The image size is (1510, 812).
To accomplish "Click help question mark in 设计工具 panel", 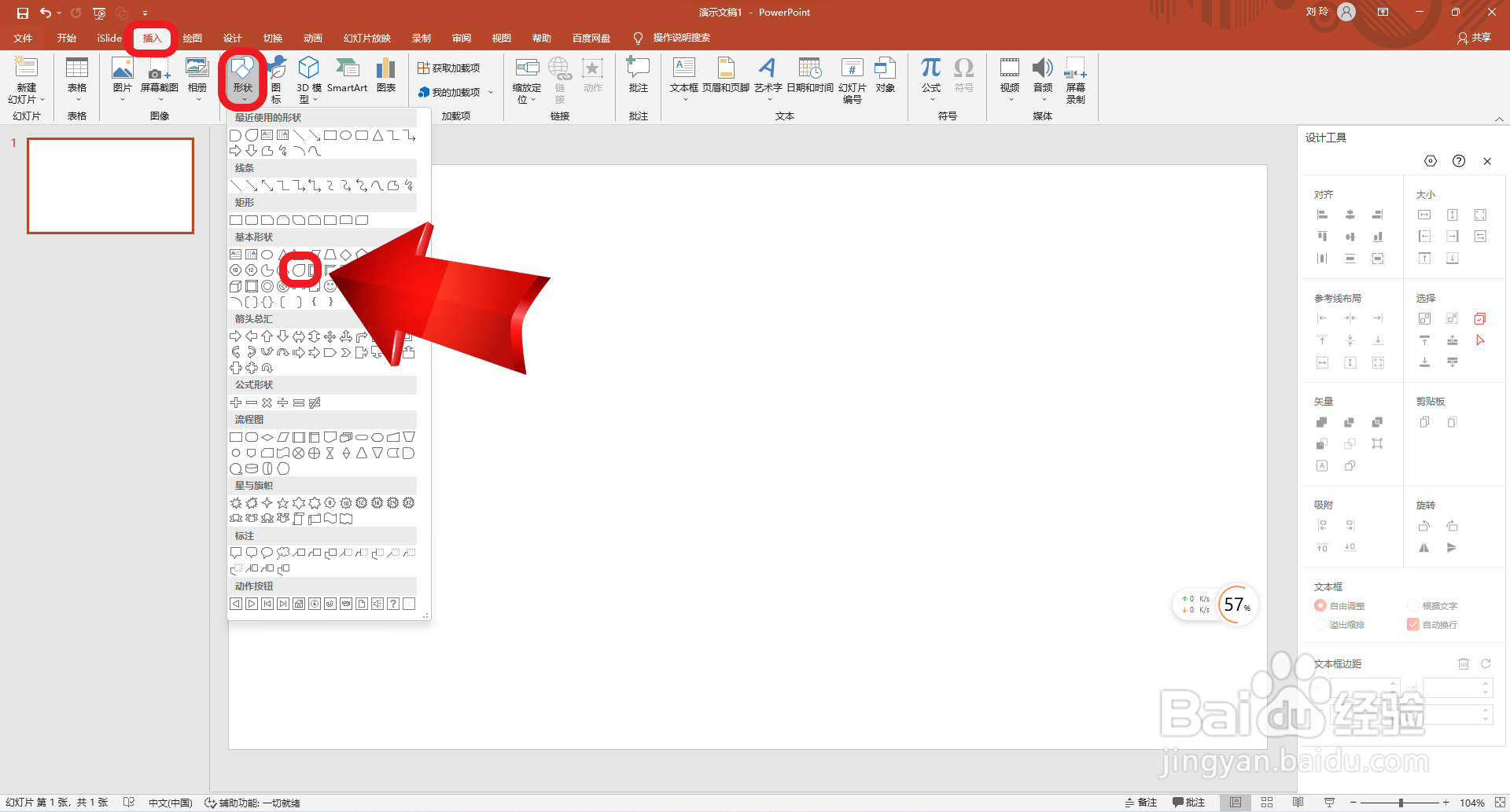I will [1459, 161].
